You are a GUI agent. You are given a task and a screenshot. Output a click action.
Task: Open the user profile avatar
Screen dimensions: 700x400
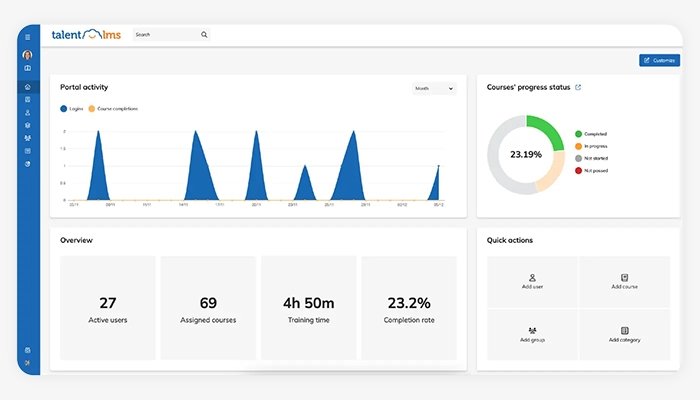coord(28,55)
